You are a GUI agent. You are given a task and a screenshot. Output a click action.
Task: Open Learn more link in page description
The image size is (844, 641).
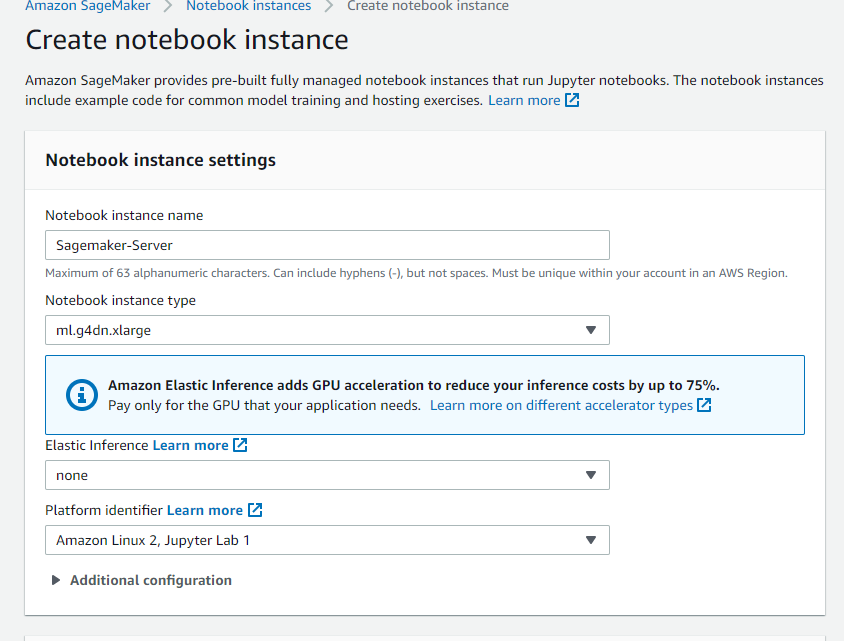click(524, 101)
